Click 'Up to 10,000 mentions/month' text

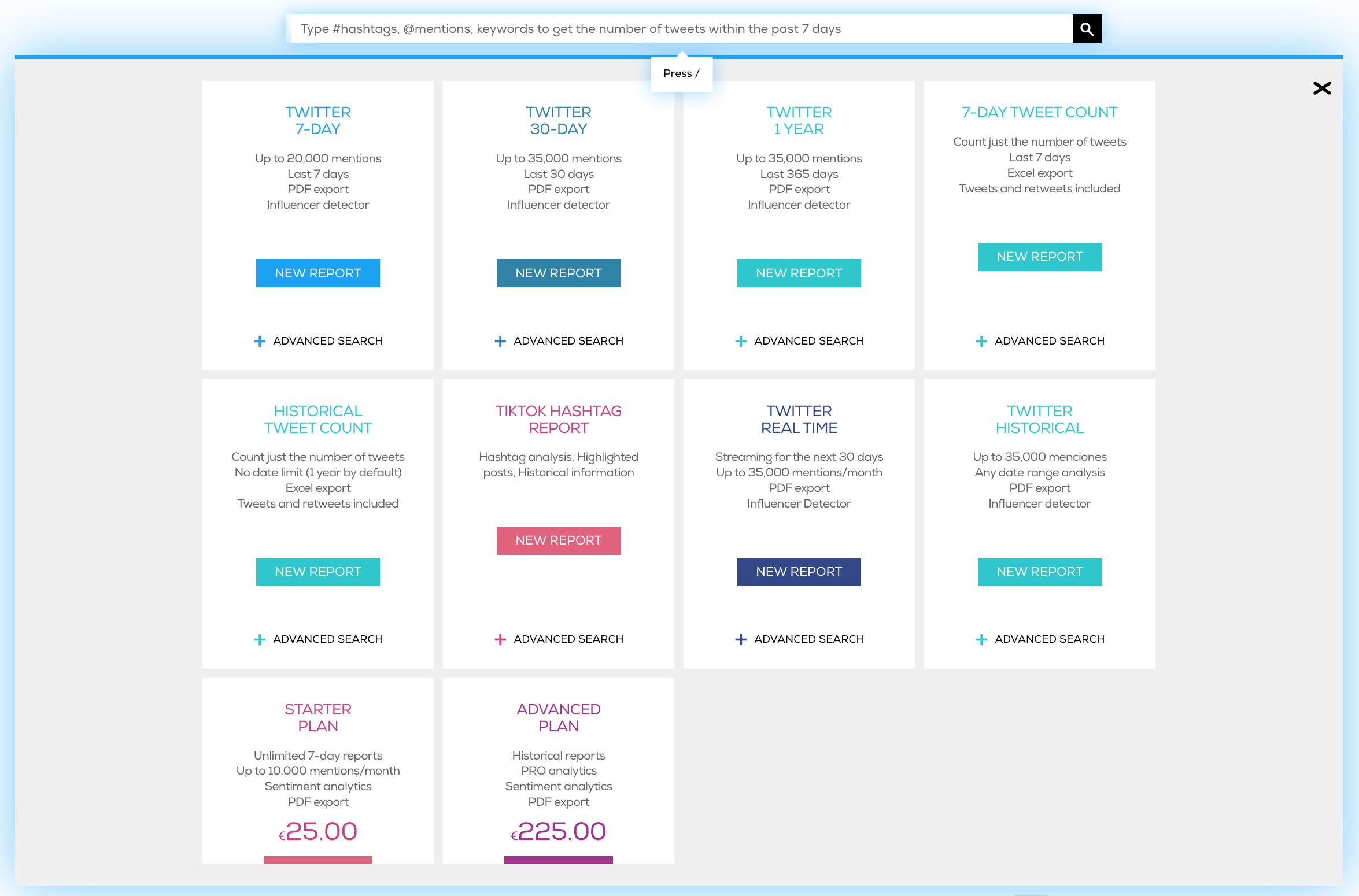pyautogui.click(x=318, y=771)
